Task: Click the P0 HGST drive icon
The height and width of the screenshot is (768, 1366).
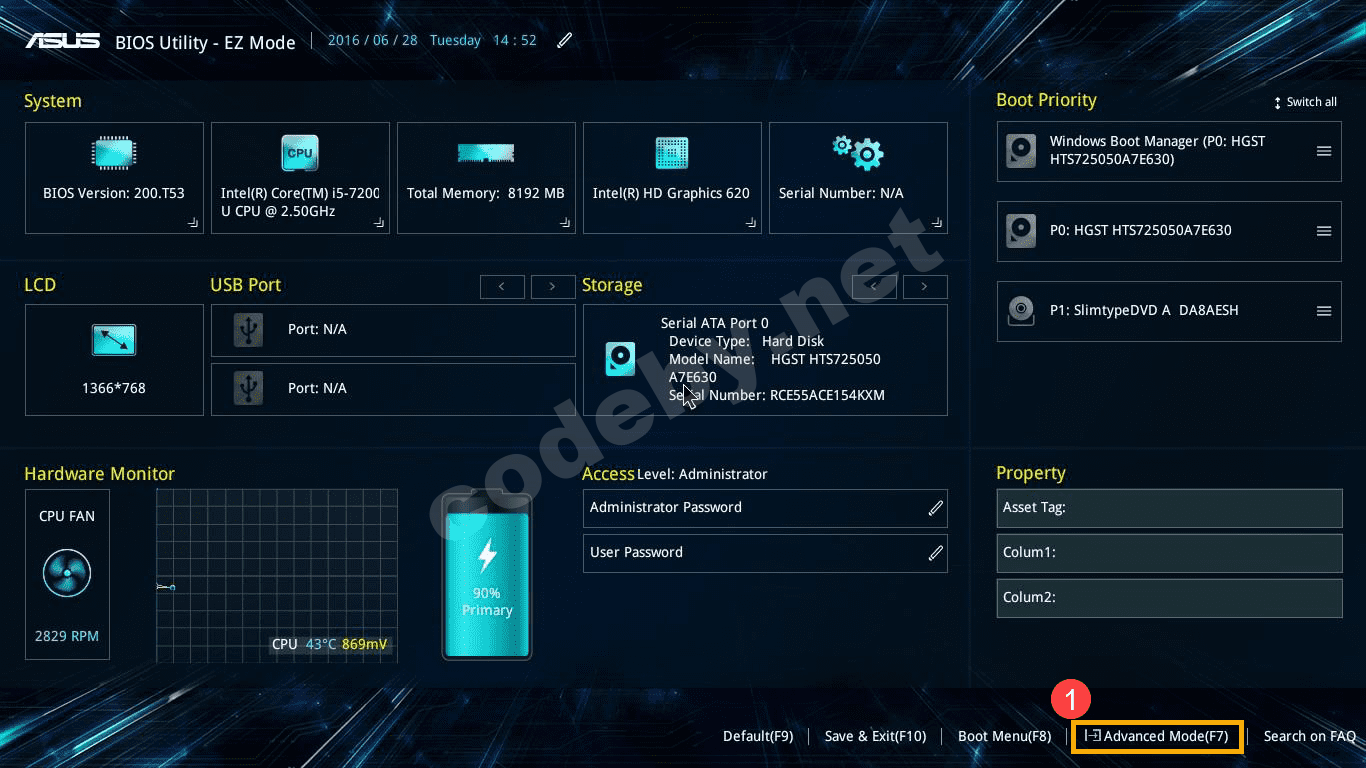Action: tap(1021, 231)
